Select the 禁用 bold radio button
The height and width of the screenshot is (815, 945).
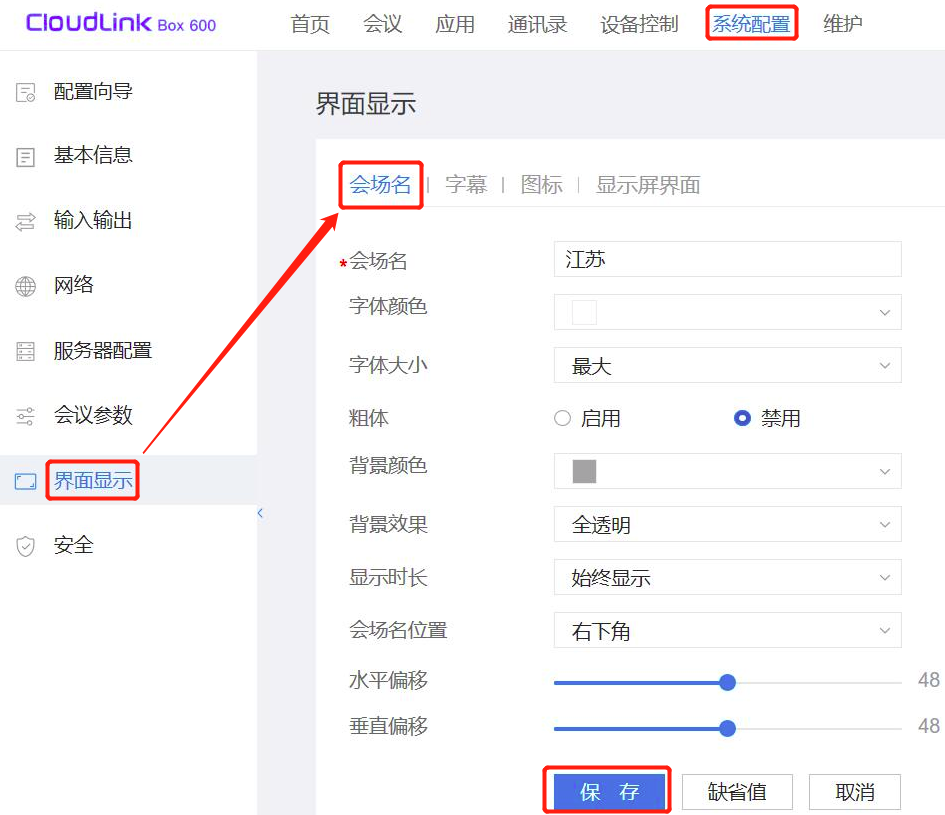click(x=742, y=418)
